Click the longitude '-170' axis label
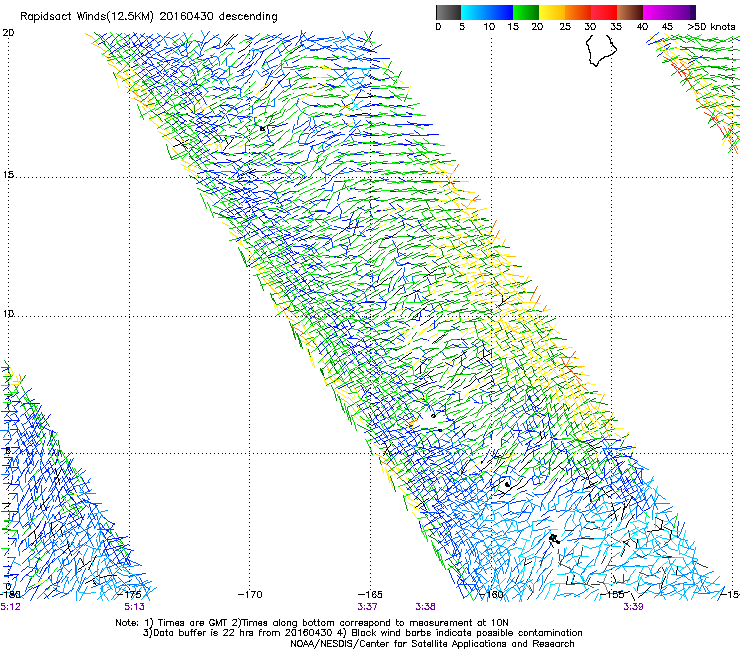740x650 pixels. point(250,595)
